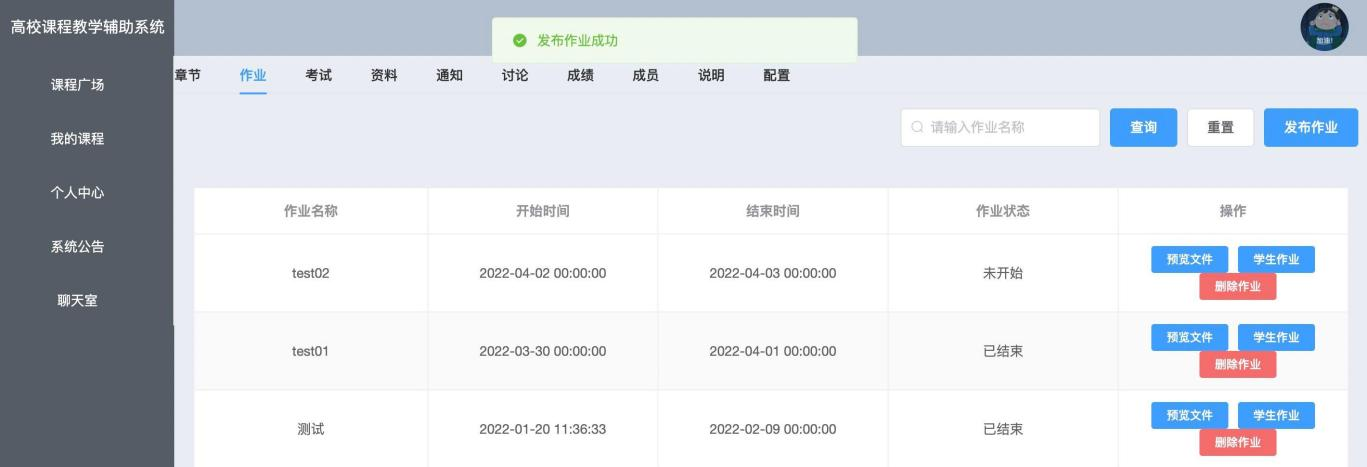Image resolution: width=1367 pixels, height=467 pixels.
Task: Go to the 通知 tab
Action: (x=450, y=75)
